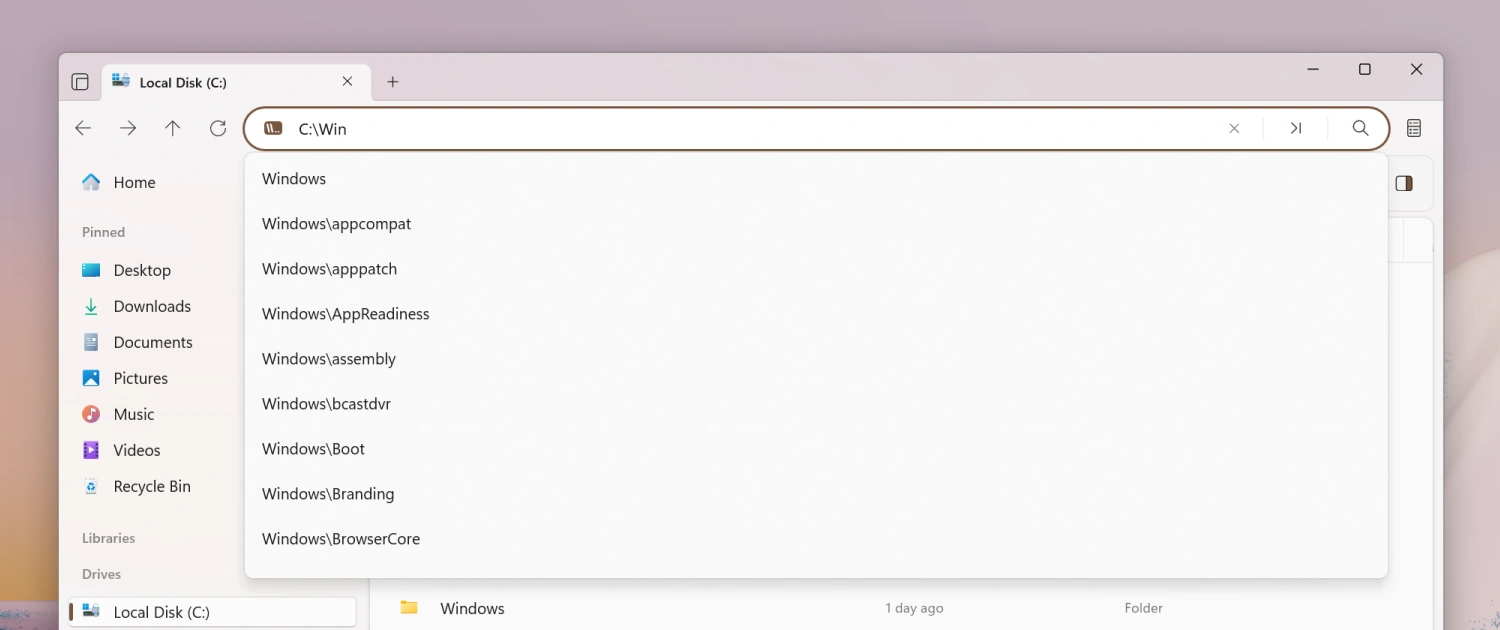Open Home in the sidebar
This screenshot has height=630, width=1500.
pyautogui.click(x=134, y=183)
